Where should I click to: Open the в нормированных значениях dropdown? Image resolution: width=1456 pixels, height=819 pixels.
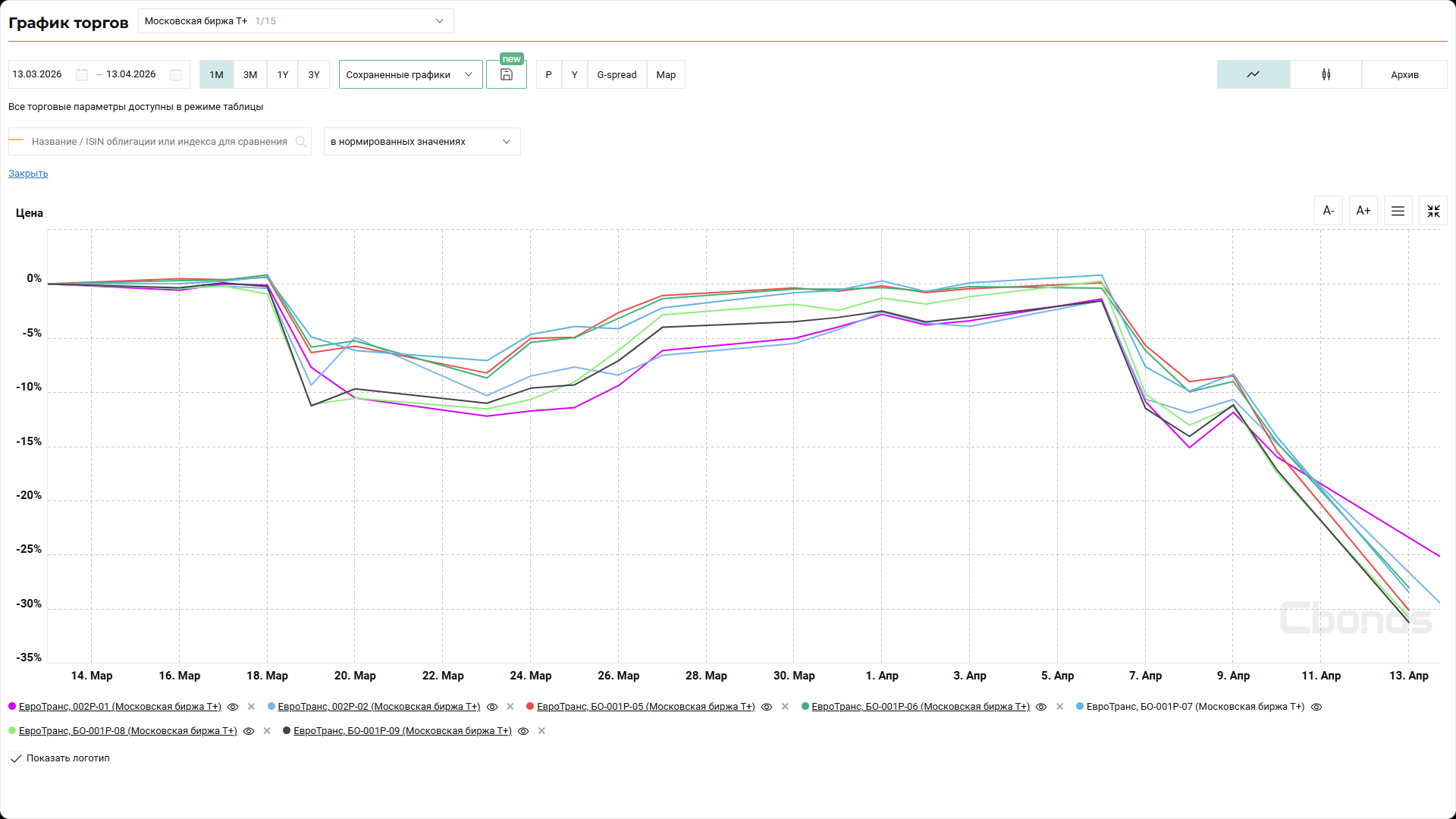coord(422,142)
